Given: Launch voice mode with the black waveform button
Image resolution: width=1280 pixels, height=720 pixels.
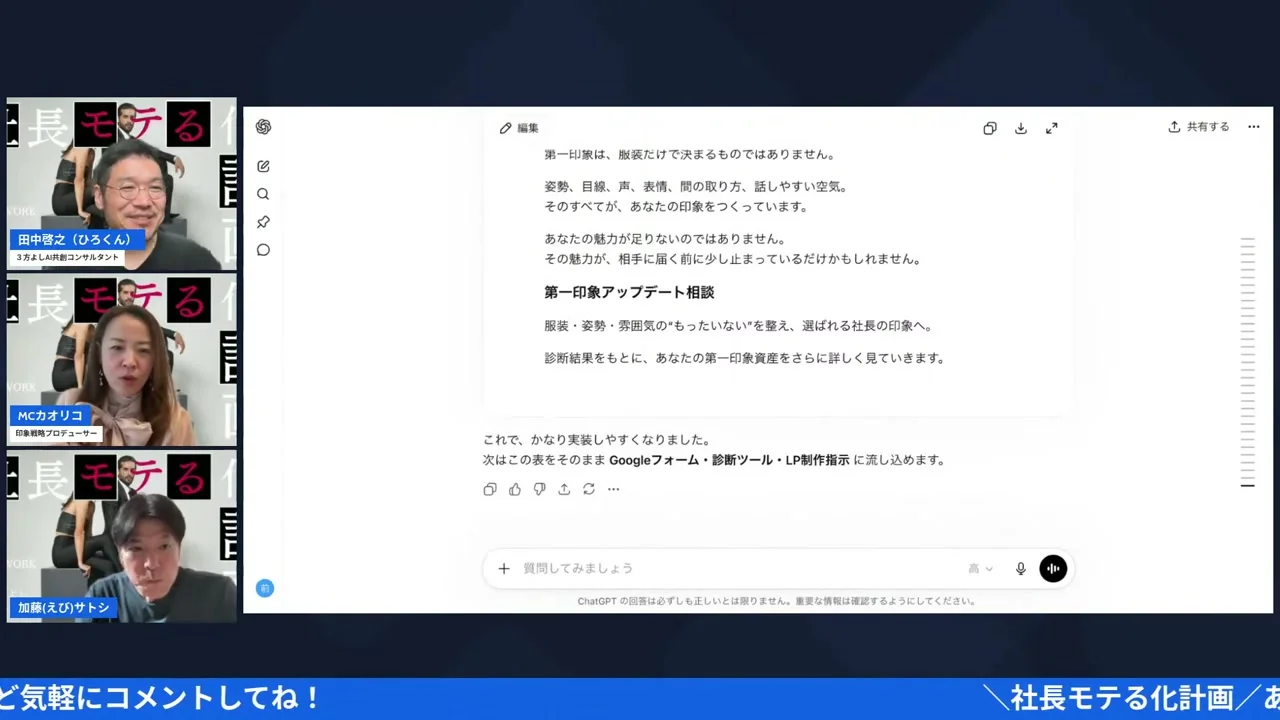Looking at the screenshot, I should click(1053, 568).
